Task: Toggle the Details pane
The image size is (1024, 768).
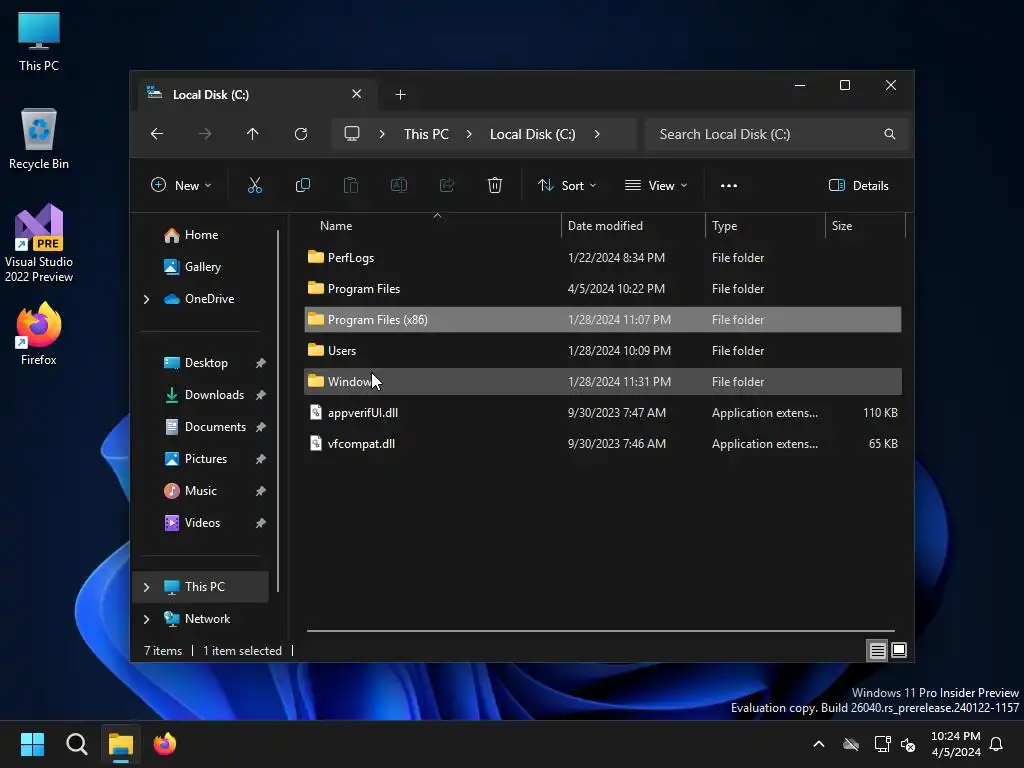Action: tap(858, 185)
